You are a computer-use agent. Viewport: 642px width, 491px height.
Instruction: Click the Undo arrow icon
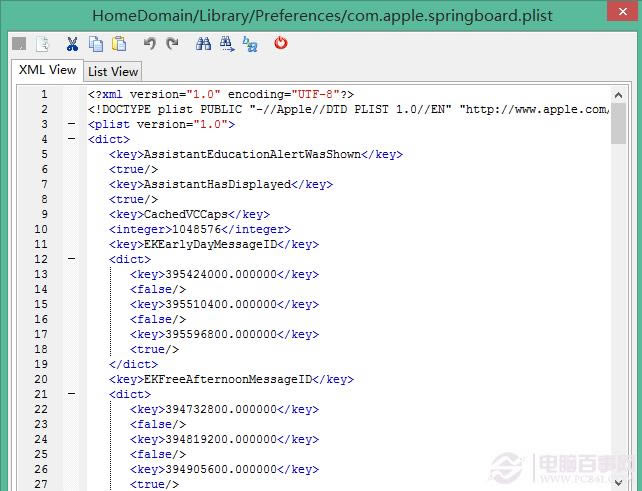(149, 43)
